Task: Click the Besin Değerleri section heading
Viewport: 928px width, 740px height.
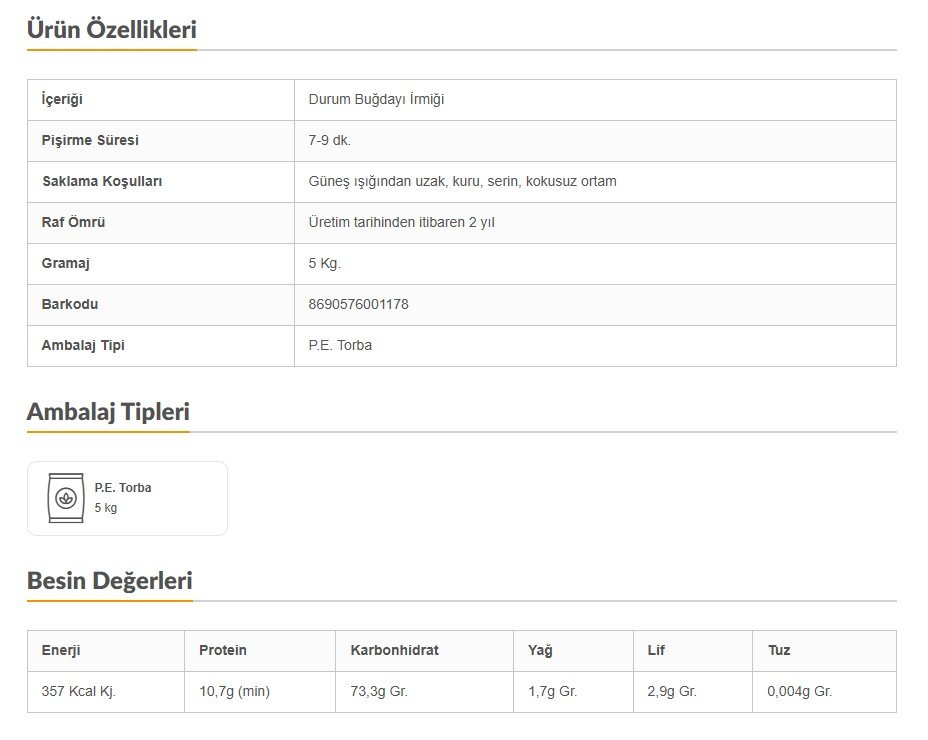Action: click(109, 581)
